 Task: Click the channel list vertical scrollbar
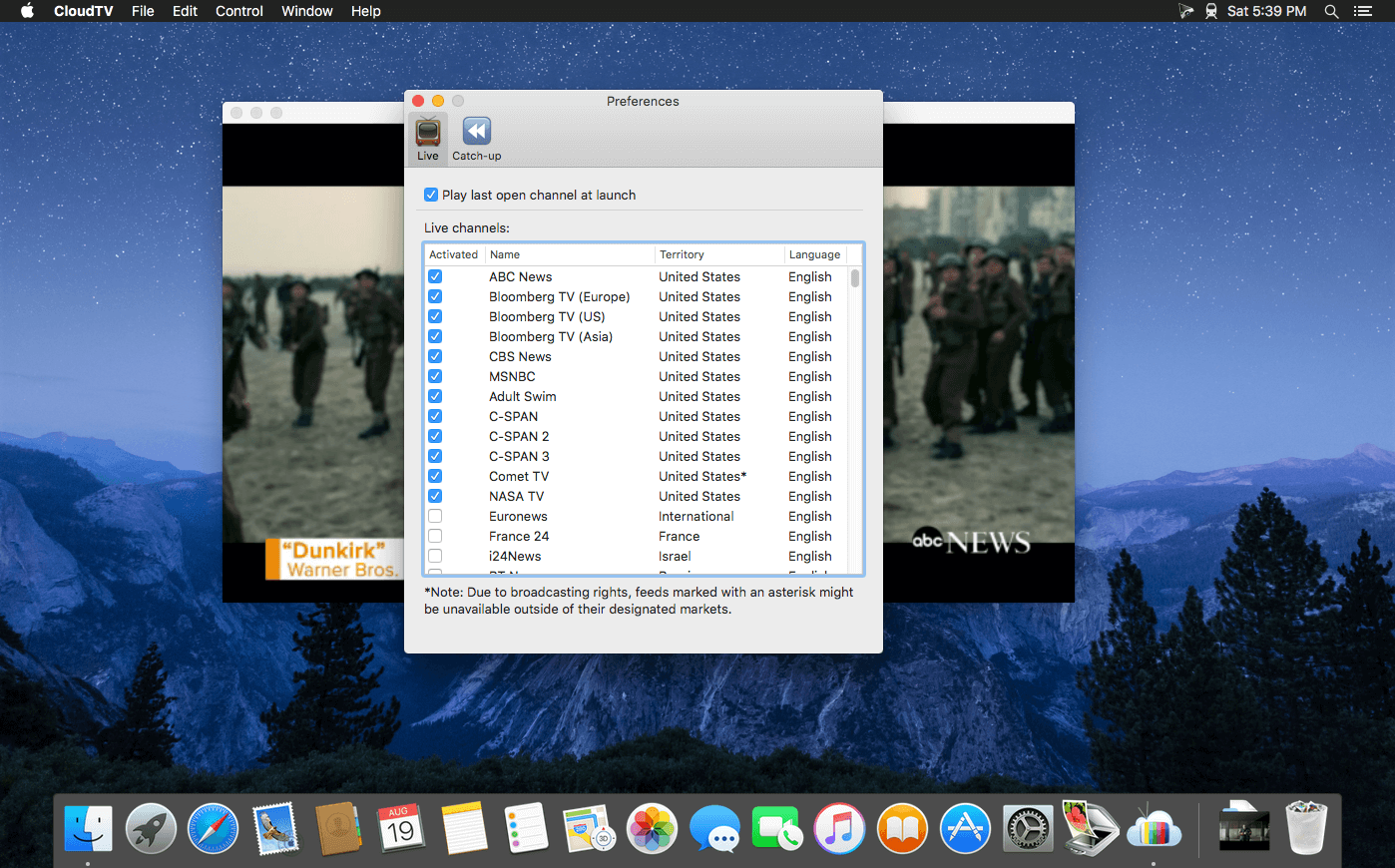pos(855,278)
